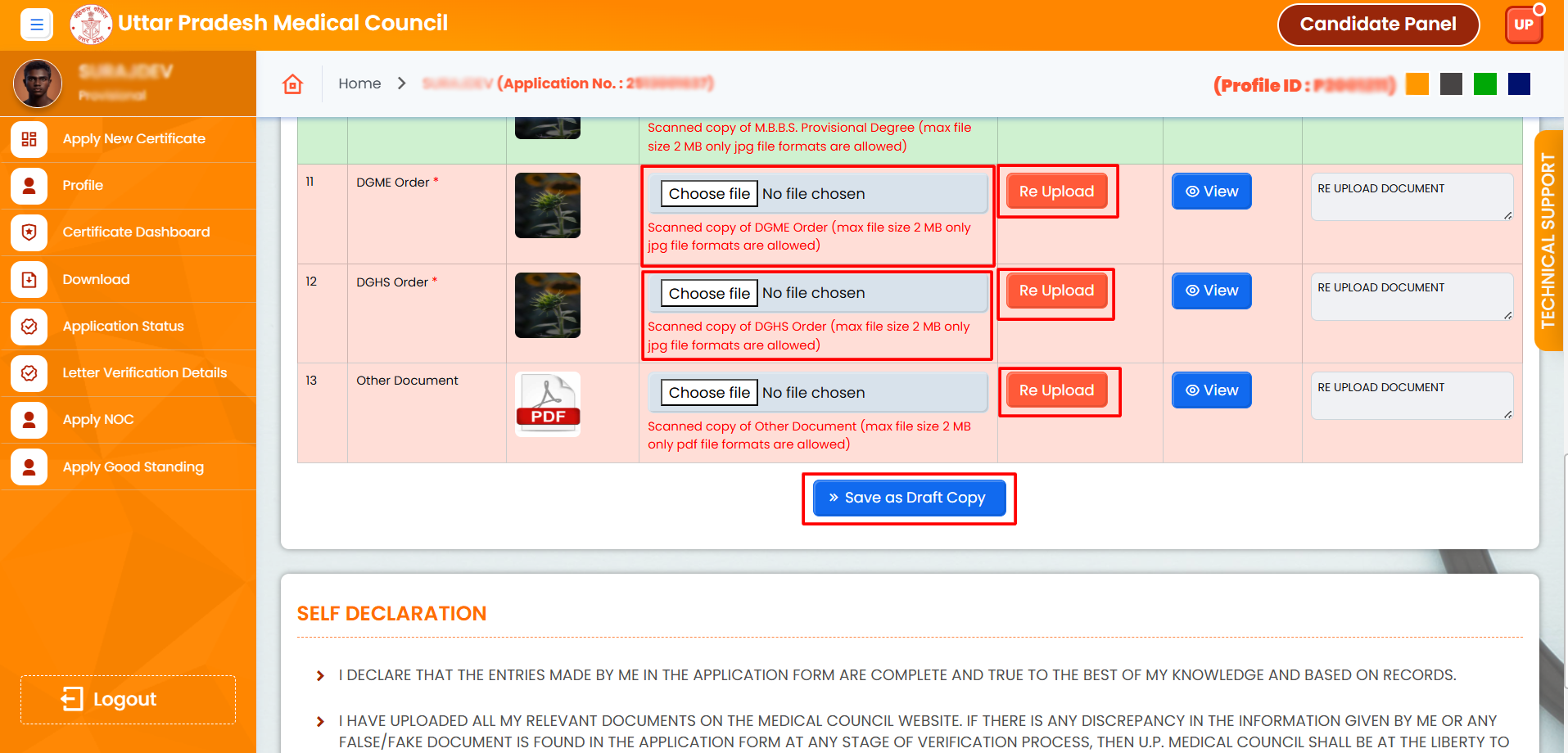Choose file for DGHS Order
This screenshot has width=1568, height=753.
(x=709, y=294)
